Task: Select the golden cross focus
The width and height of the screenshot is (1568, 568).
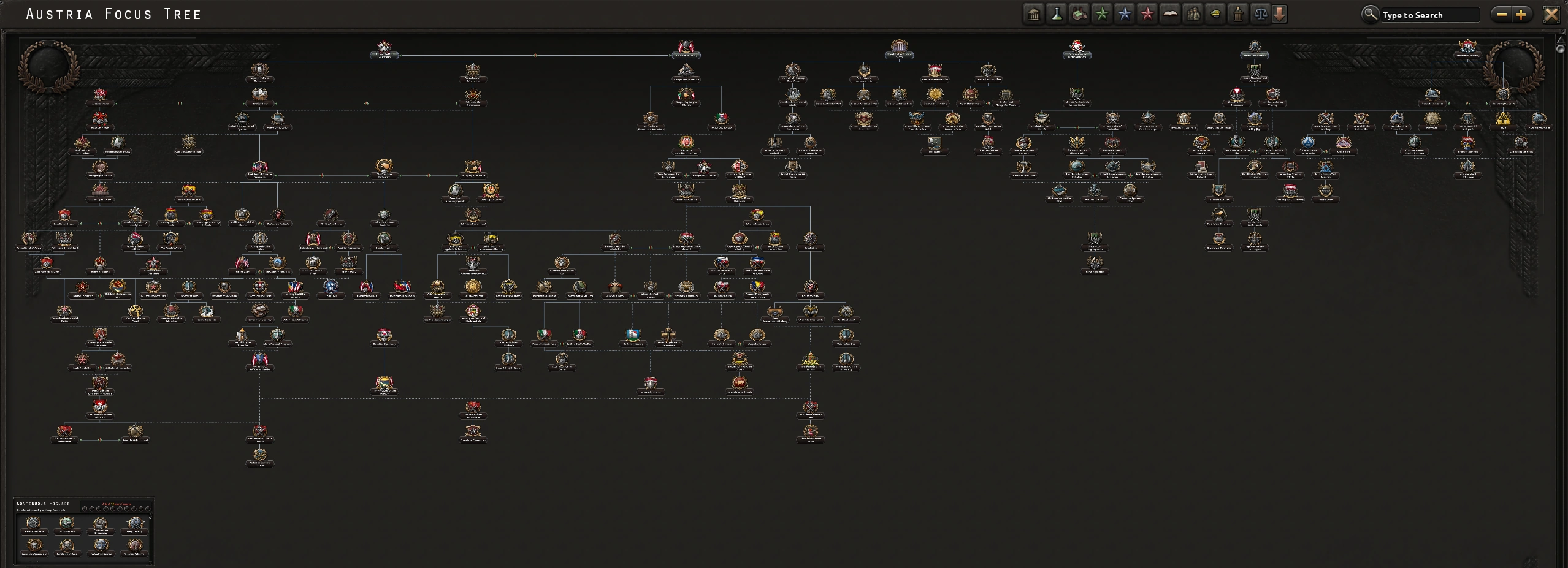Action: coord(668,336)
